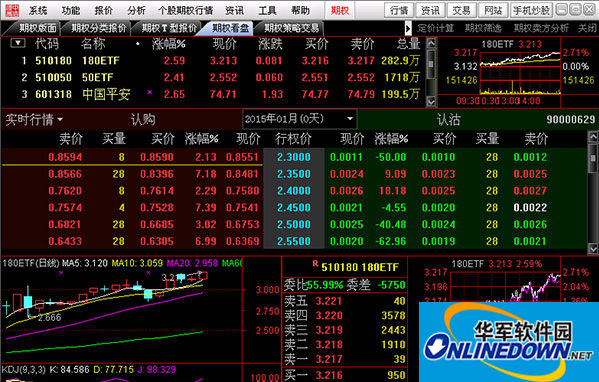Open the 分析 menu
599x382 pixels.
(136, 10)
